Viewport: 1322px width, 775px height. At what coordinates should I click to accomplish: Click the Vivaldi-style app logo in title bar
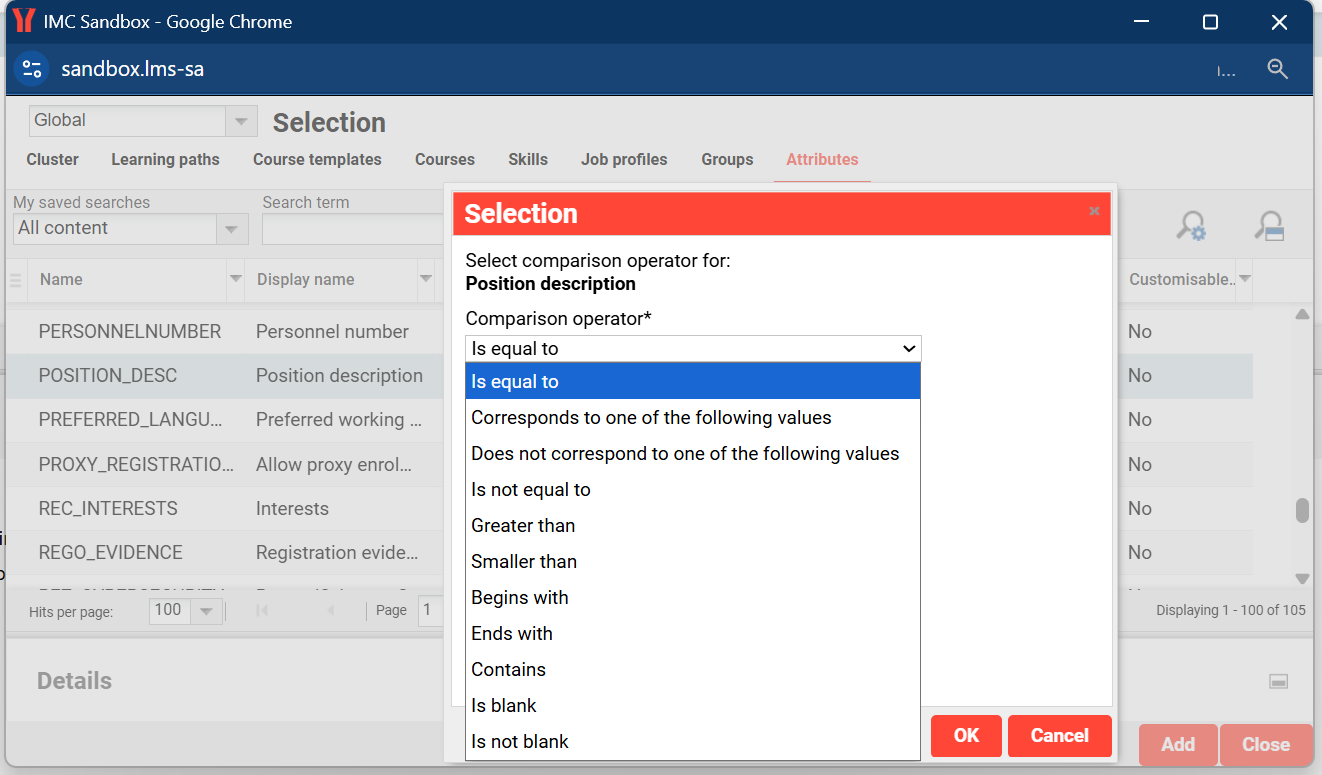(23, 22)
